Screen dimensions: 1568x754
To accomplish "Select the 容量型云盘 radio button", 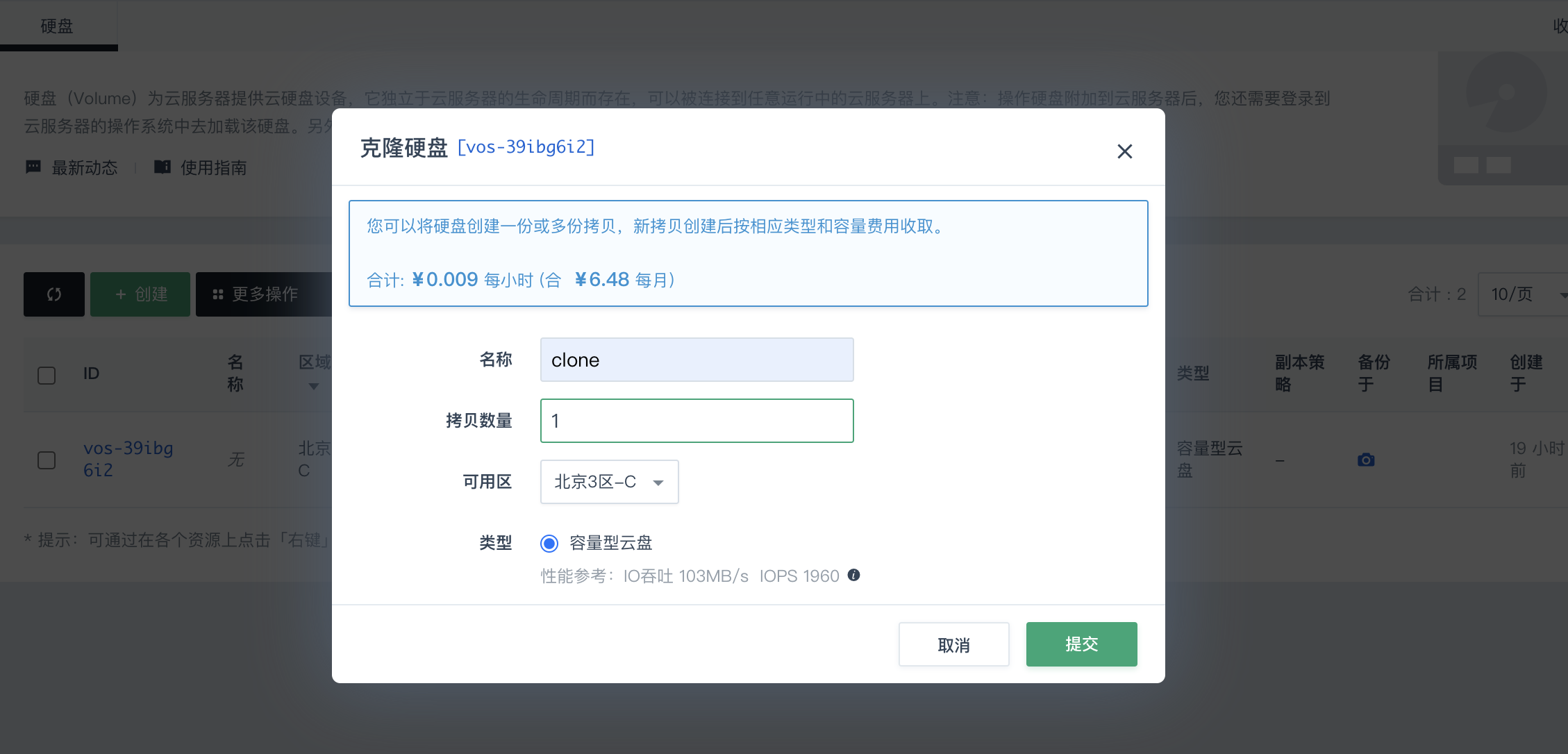I will (549, 543).
